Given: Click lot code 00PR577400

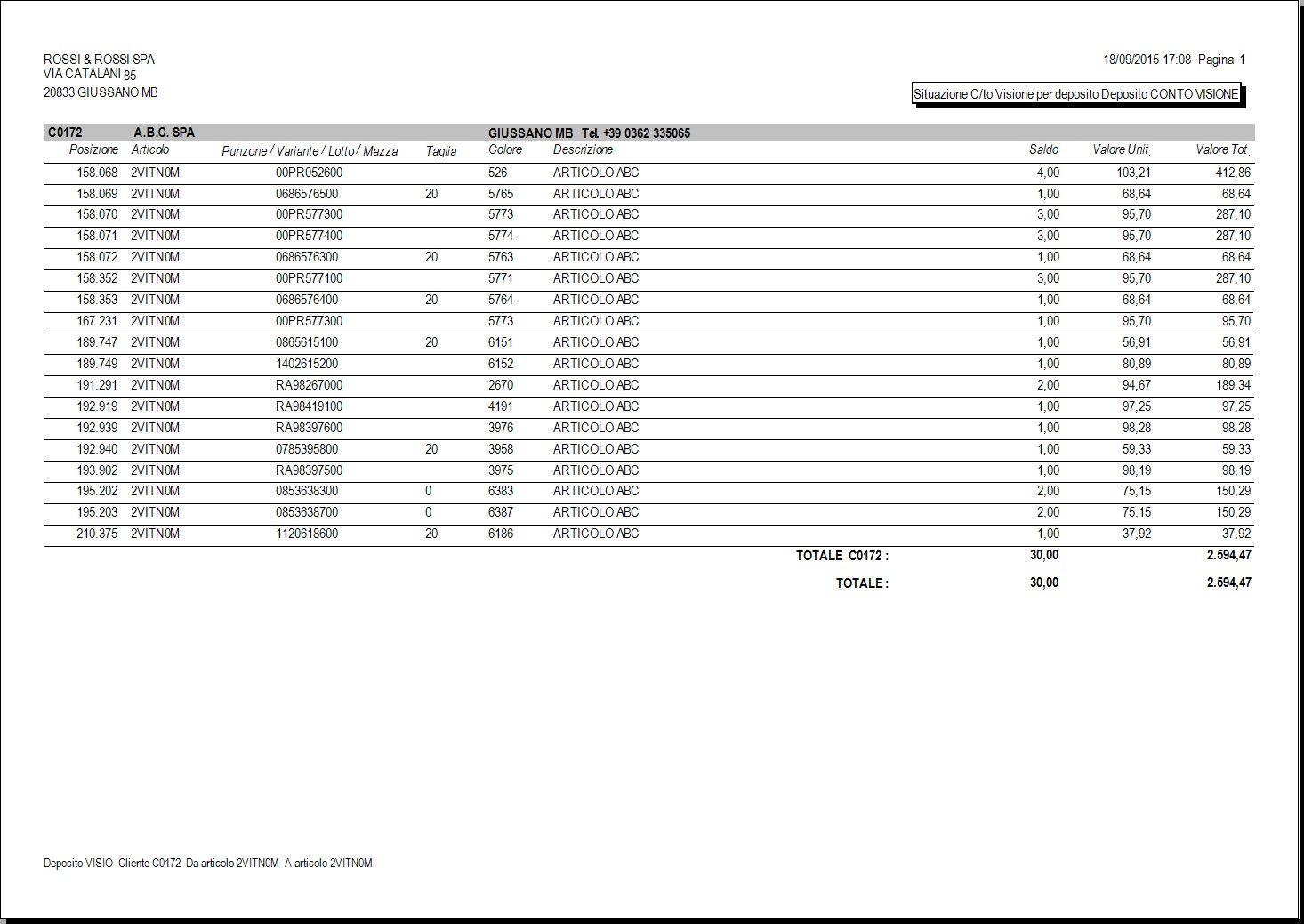Looking at the screenshot, I should coord(309,236).
